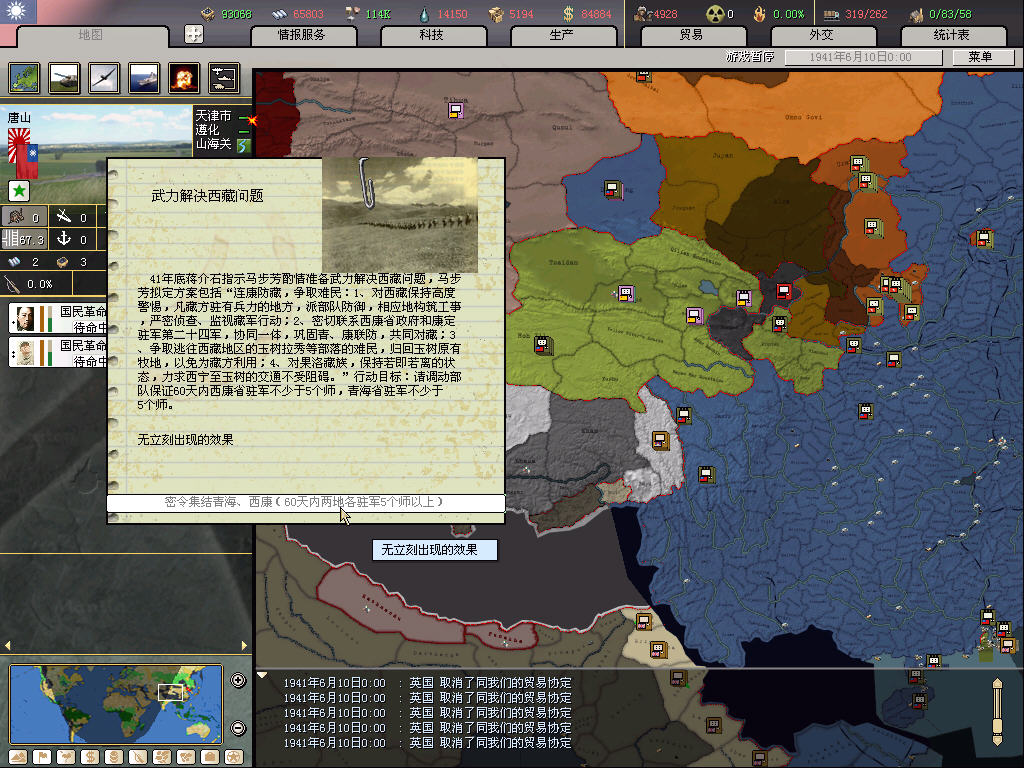
Task: Expand panel with left yellow arrow
Action: point(7,645)
